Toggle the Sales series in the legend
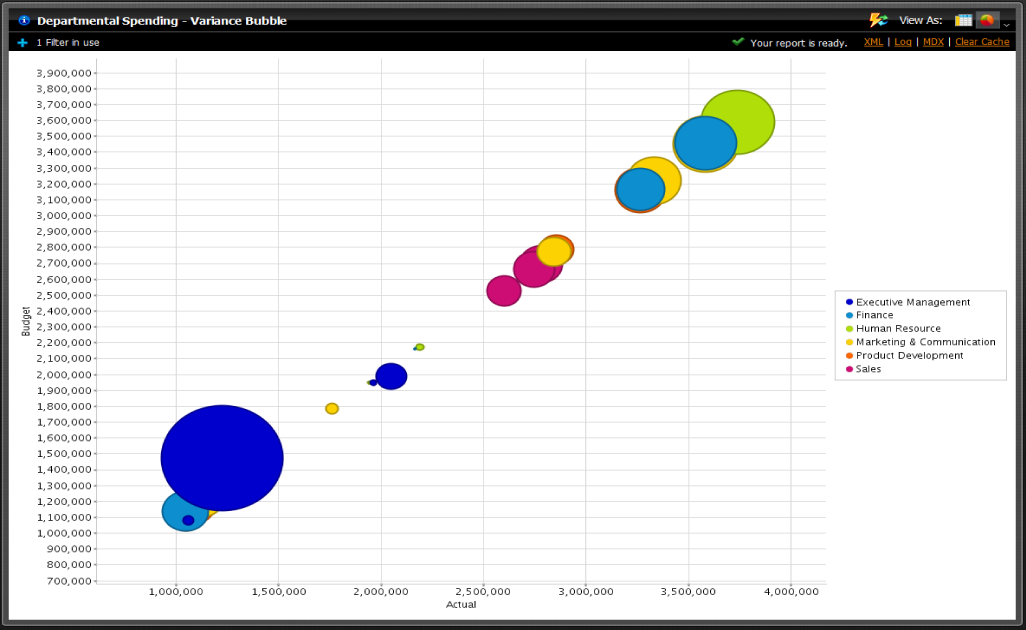The width and height of the screenshot is (1026, 630). [866, 368]
